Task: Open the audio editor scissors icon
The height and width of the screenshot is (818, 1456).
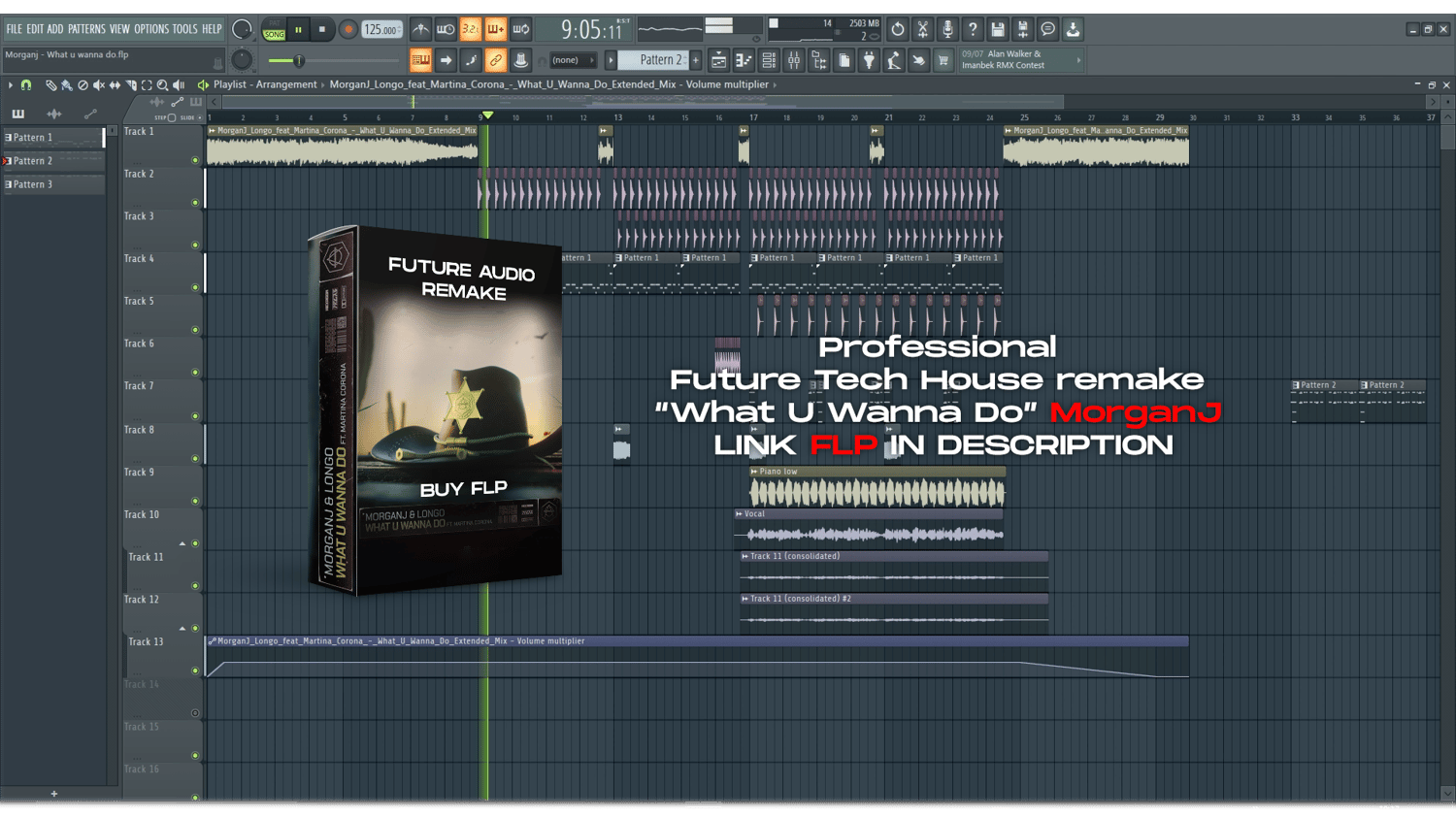Action: (923, 29)
